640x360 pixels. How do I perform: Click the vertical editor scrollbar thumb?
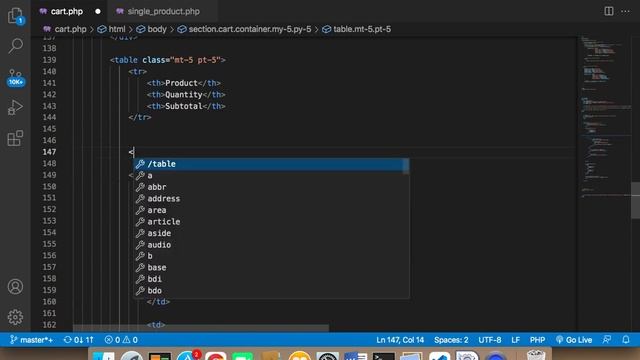click(636, 200)
